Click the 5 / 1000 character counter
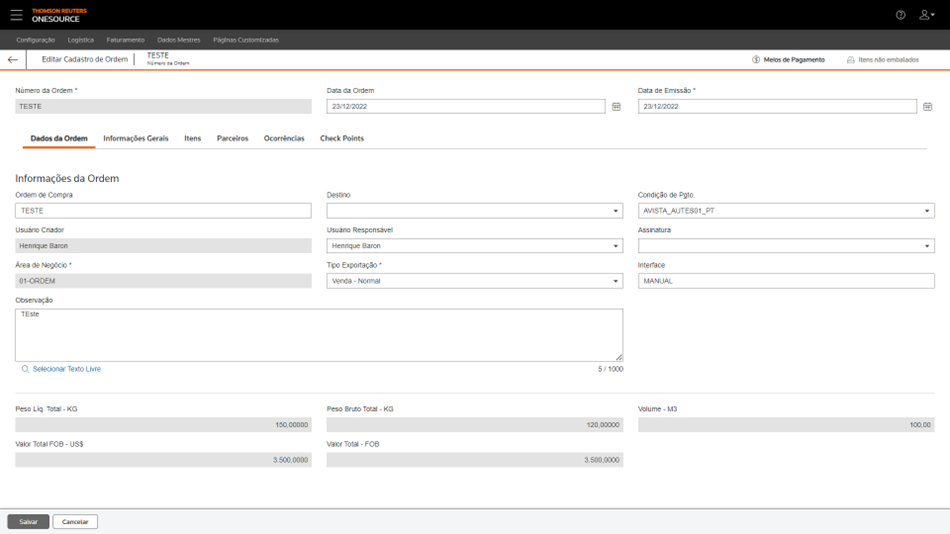 click(x=610, y=369)
